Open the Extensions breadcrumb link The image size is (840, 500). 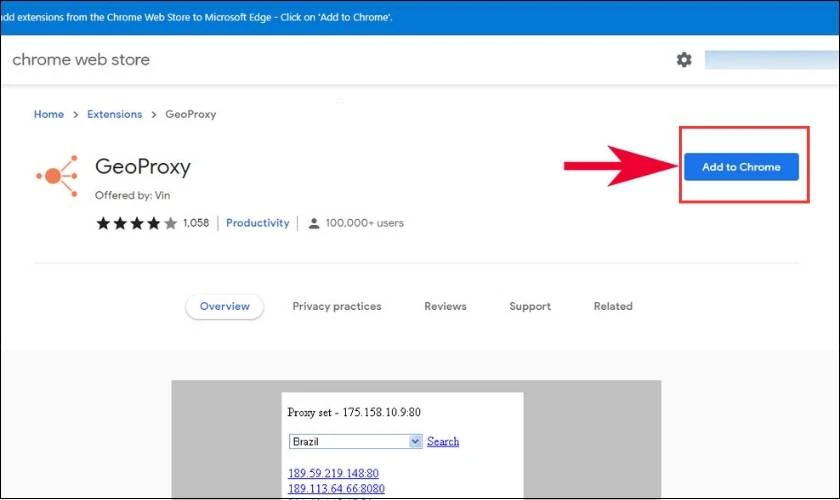coord(115,114)
